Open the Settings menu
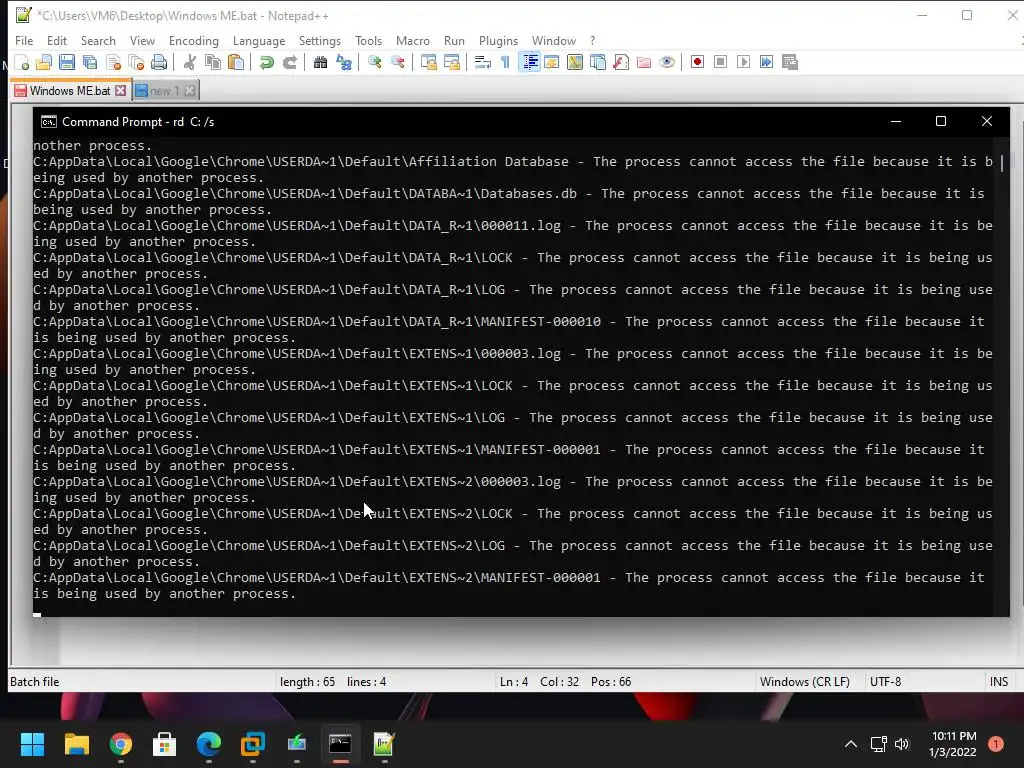 (320, 40)
